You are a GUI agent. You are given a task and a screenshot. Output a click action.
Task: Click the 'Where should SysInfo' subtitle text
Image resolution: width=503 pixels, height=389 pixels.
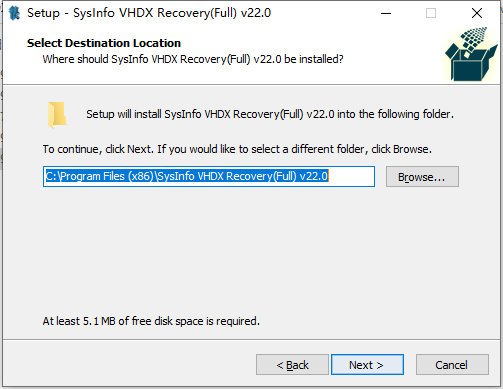pyautogui.click(x=193, y=59)
